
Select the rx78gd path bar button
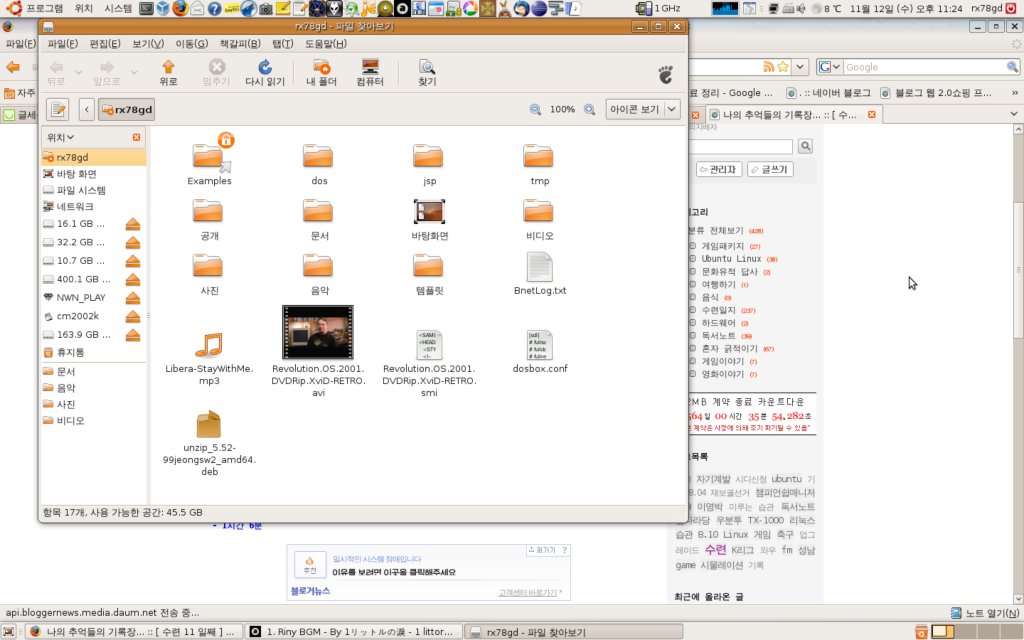pos(127,109)
